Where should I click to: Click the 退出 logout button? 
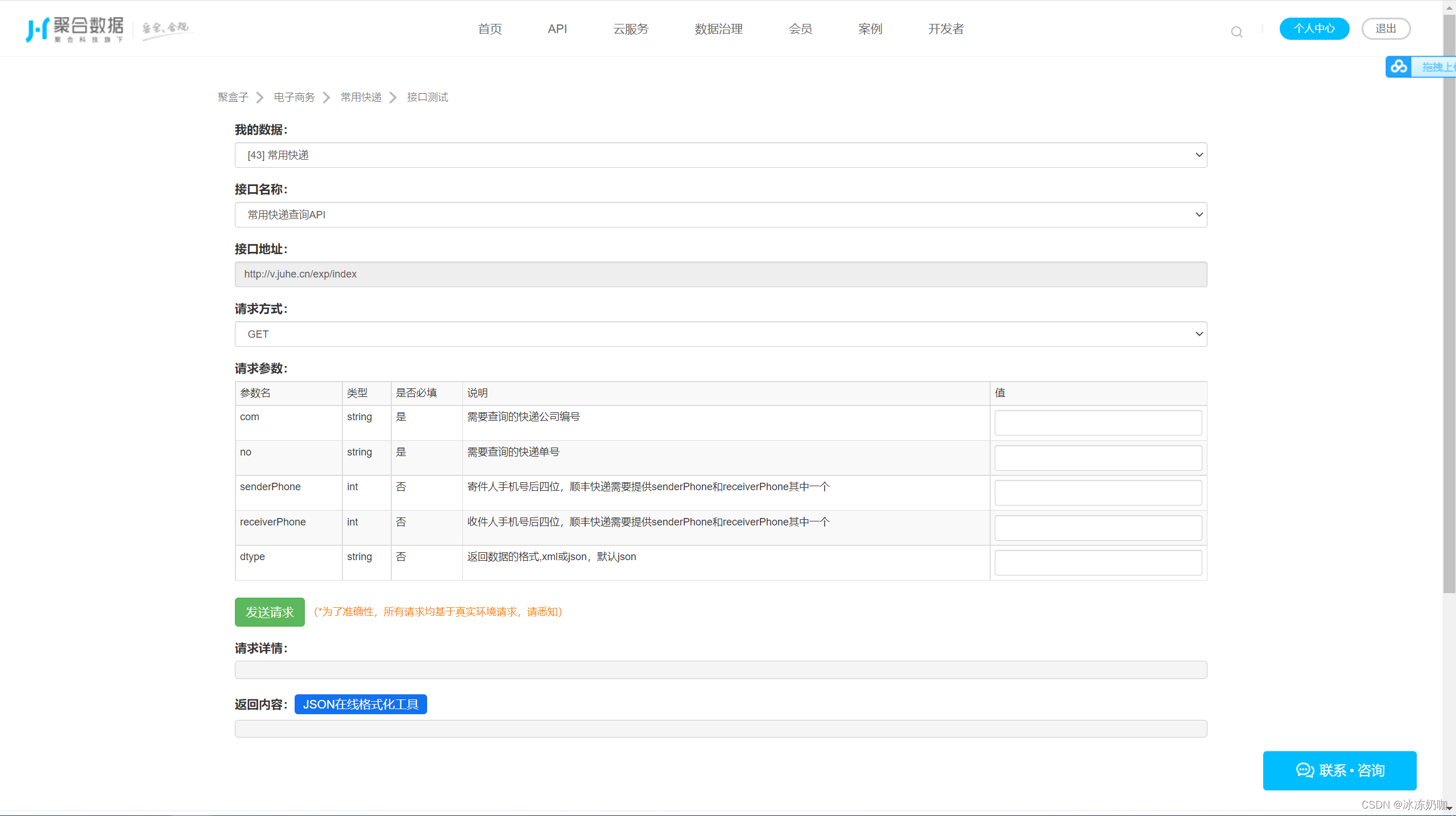[x=1385, y=29]
